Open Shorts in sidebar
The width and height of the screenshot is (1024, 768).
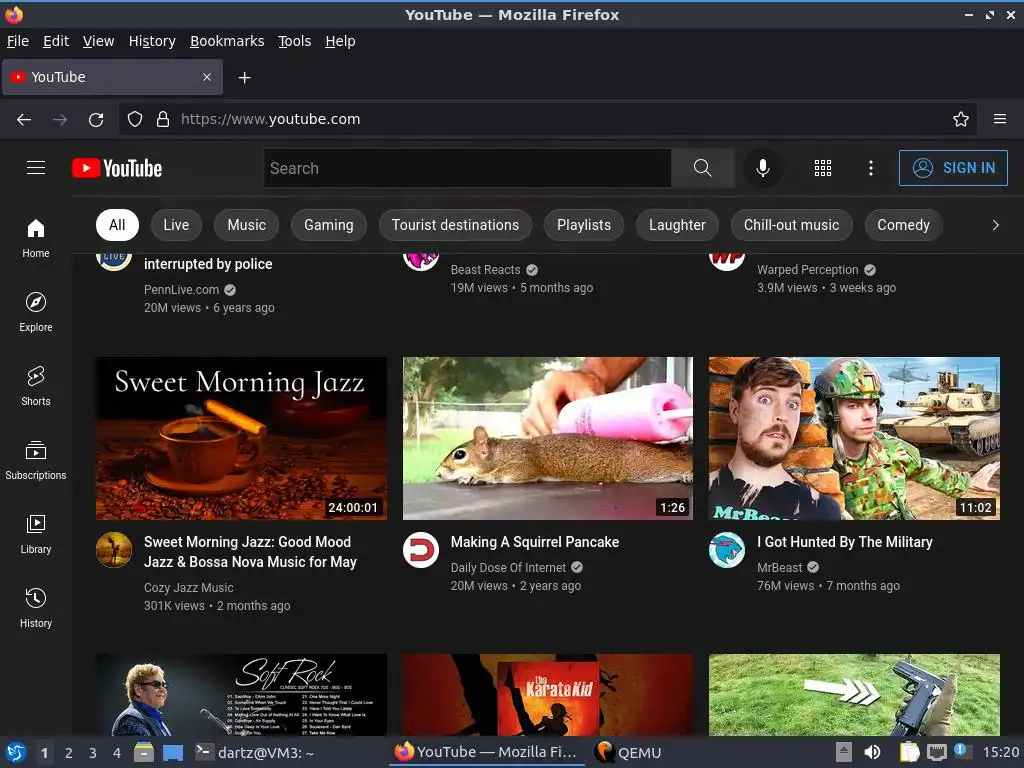tap(36, 387)
